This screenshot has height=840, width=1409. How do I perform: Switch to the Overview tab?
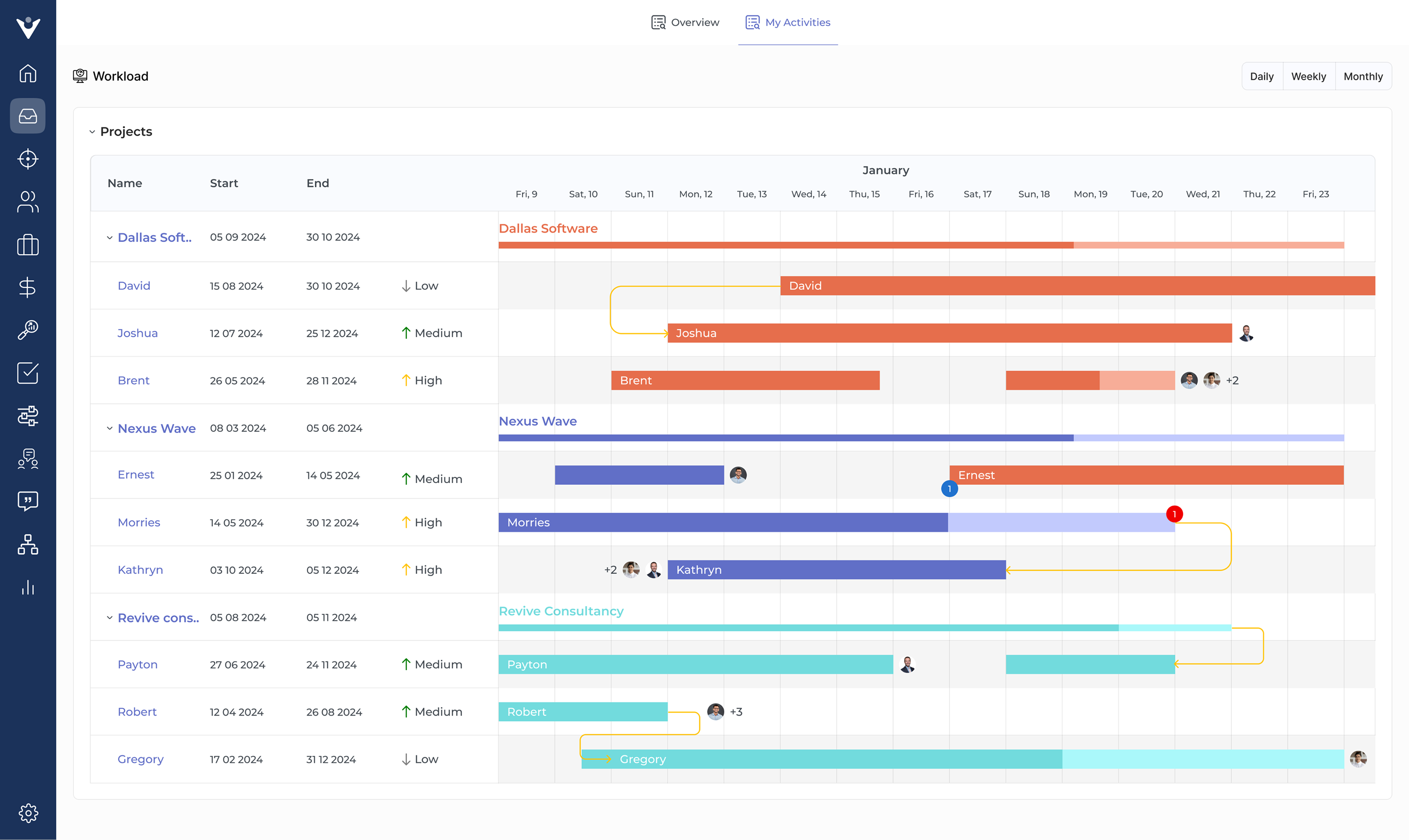click(685, 22)
